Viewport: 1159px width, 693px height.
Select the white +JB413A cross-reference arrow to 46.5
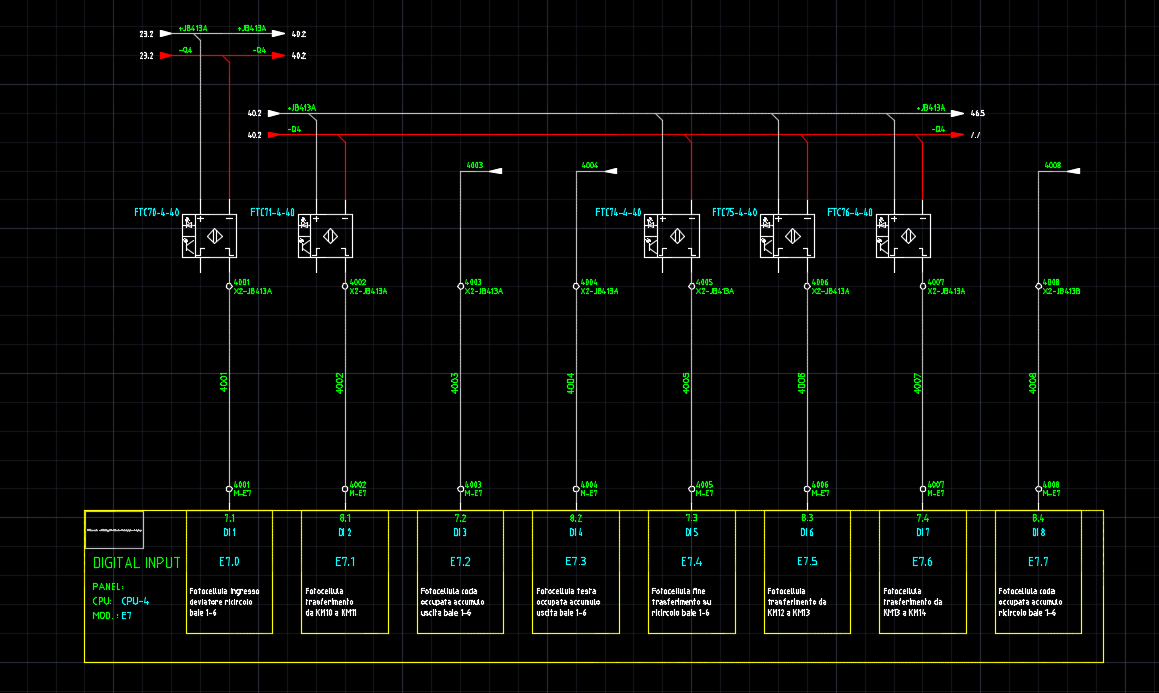(x=957, y=114)
